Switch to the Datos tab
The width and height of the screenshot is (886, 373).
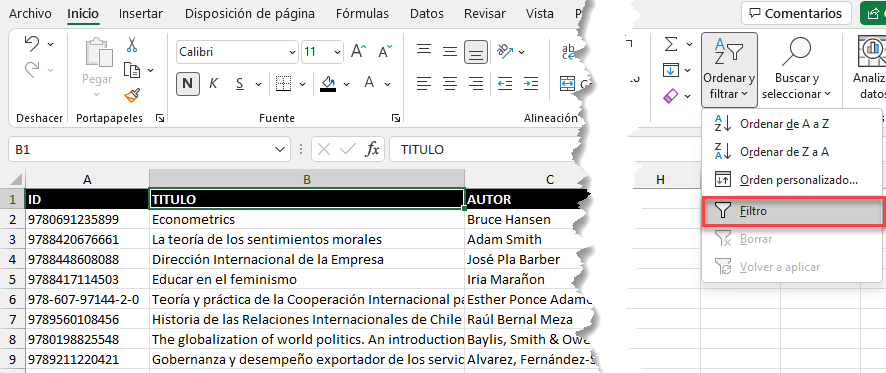[427, 14]
